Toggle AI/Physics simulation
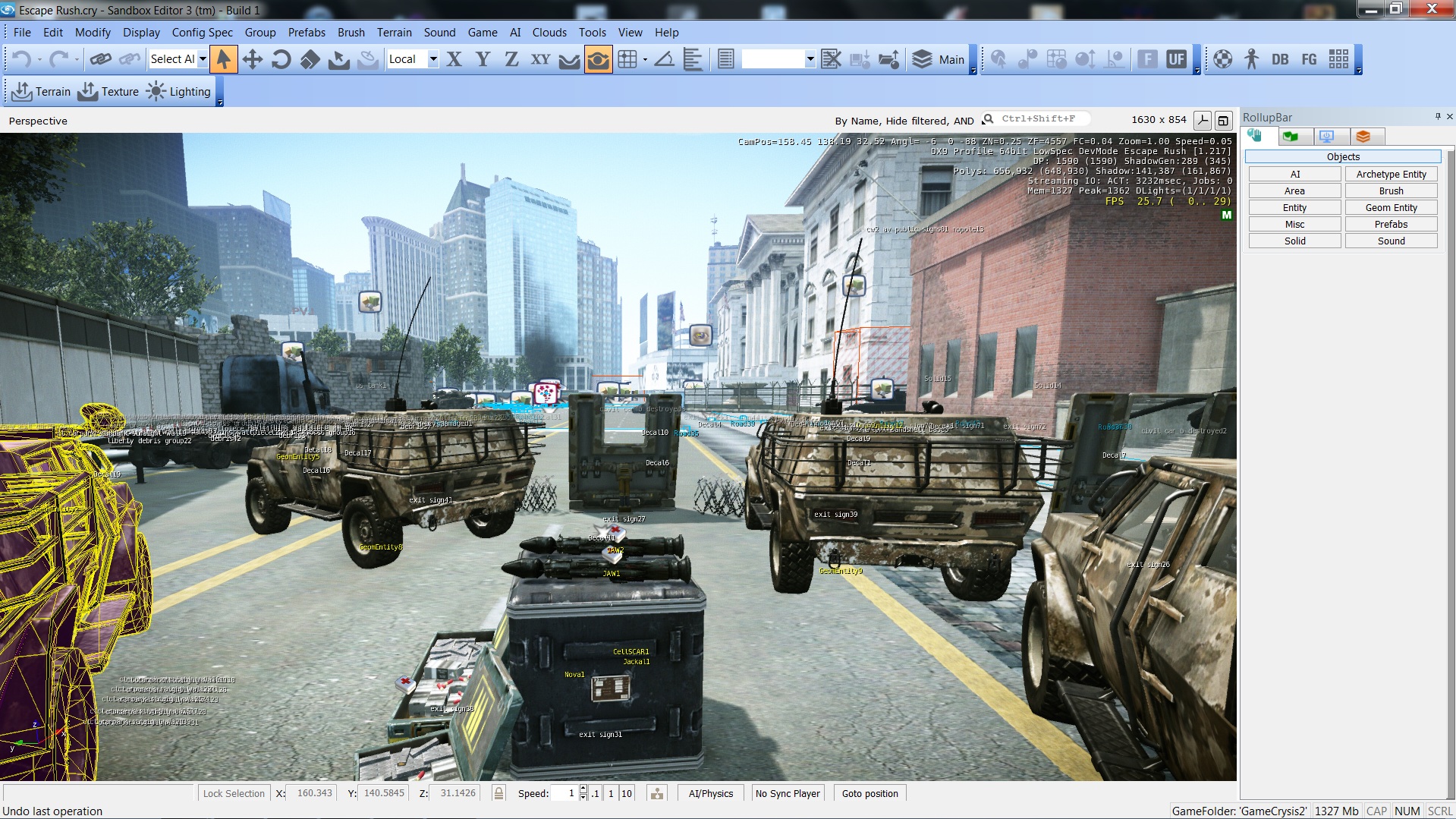1456x819 pixels. [x=711, y=794]
